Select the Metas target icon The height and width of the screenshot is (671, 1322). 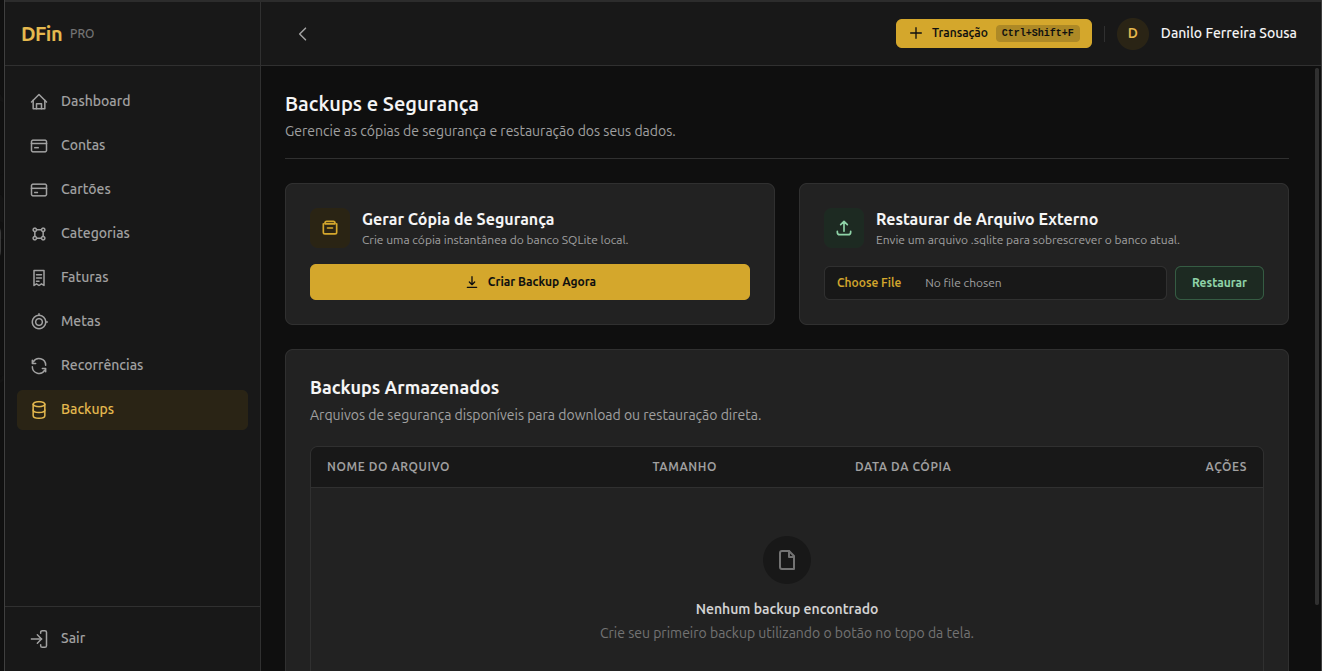[x=39, y=321]
